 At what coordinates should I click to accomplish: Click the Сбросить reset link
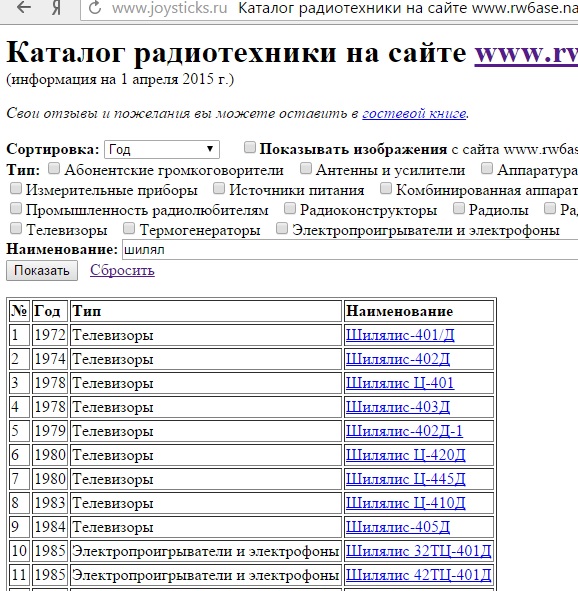[x=122, y=270]
